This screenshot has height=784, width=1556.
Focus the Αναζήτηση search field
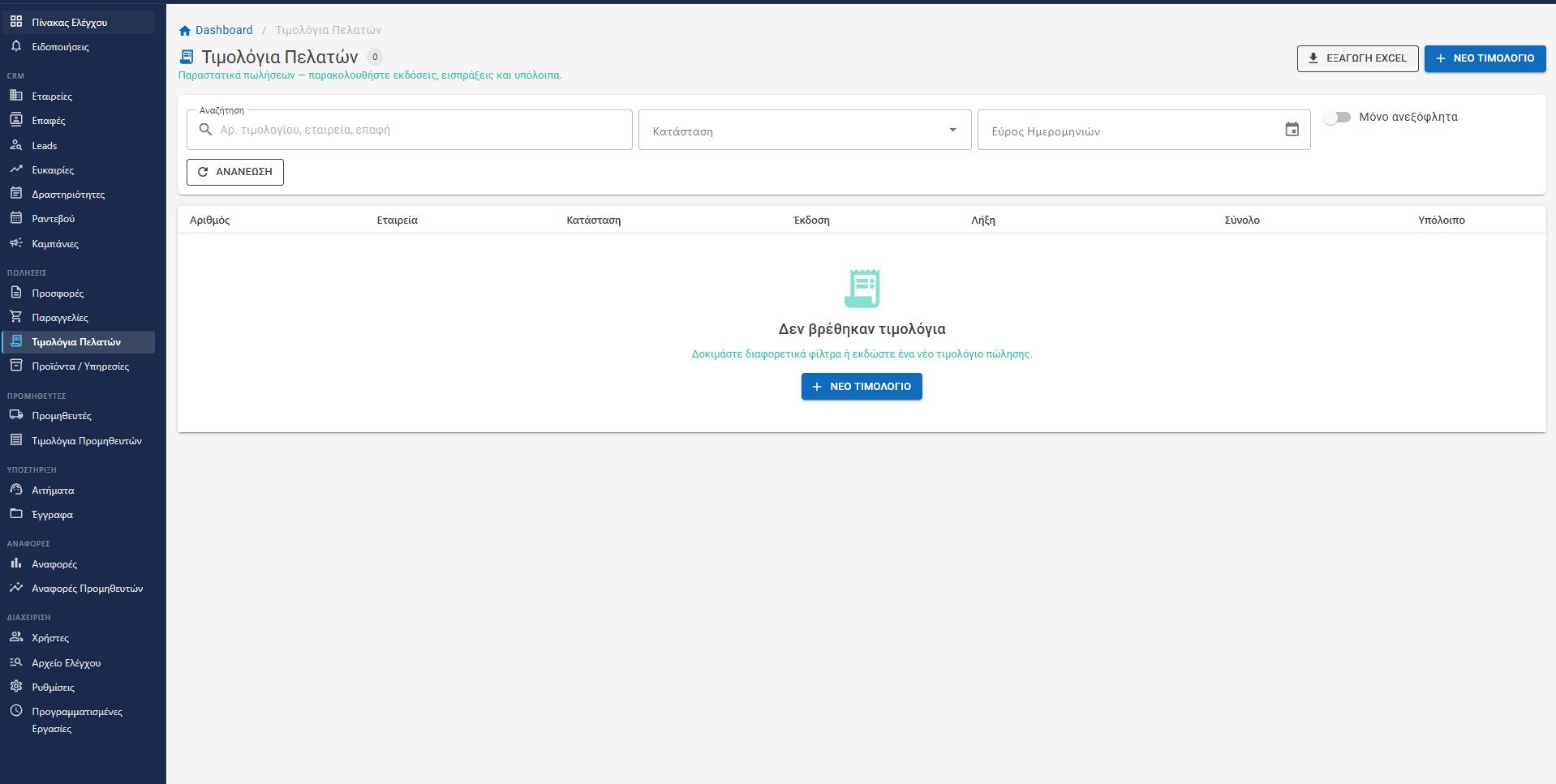[x=410, y=130]
